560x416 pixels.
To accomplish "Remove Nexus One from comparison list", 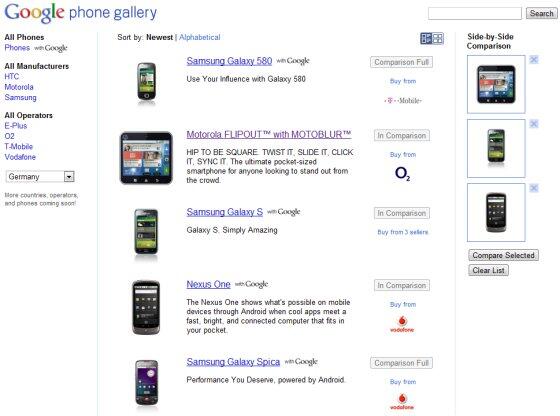I will [x=534, y=188].
